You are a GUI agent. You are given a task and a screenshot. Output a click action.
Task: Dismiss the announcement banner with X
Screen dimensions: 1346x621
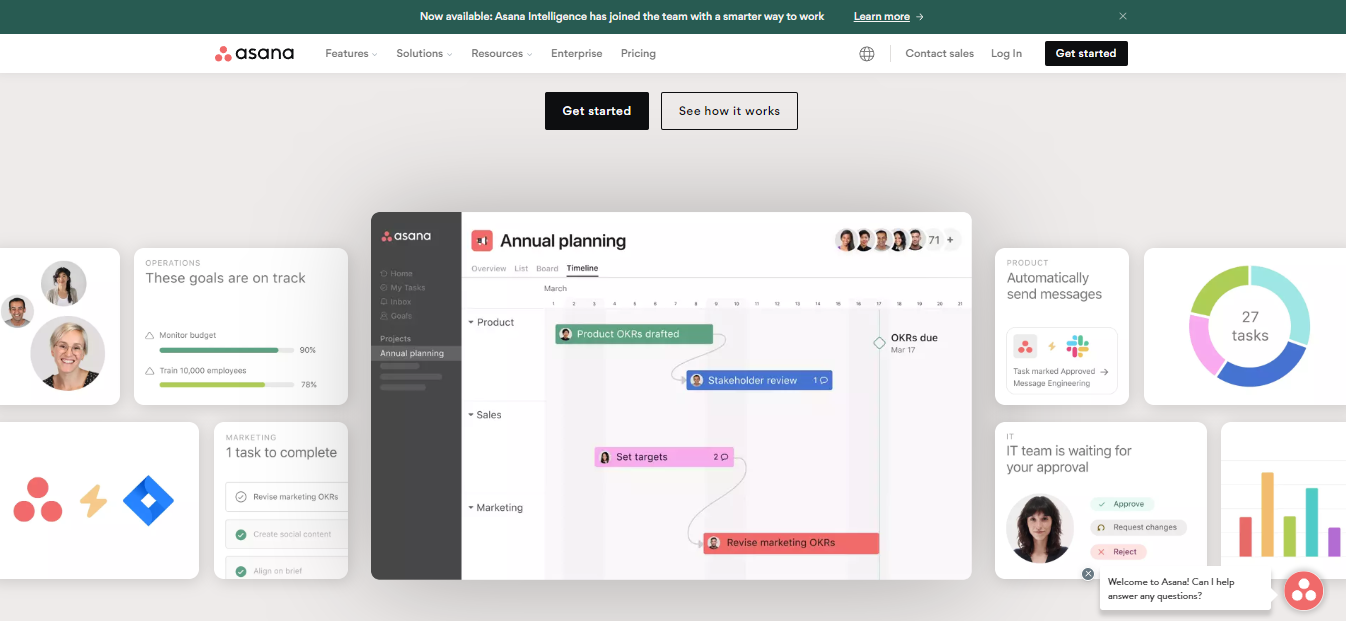1123,16
